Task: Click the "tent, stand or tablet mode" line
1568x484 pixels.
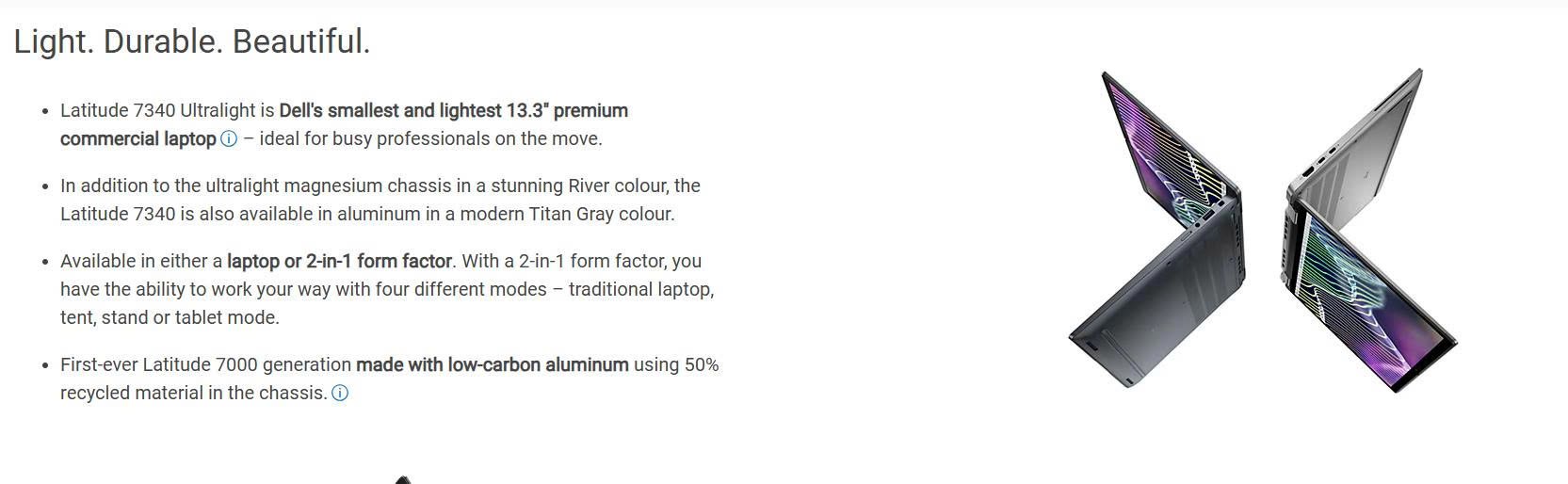Action: tap(170, 318)
